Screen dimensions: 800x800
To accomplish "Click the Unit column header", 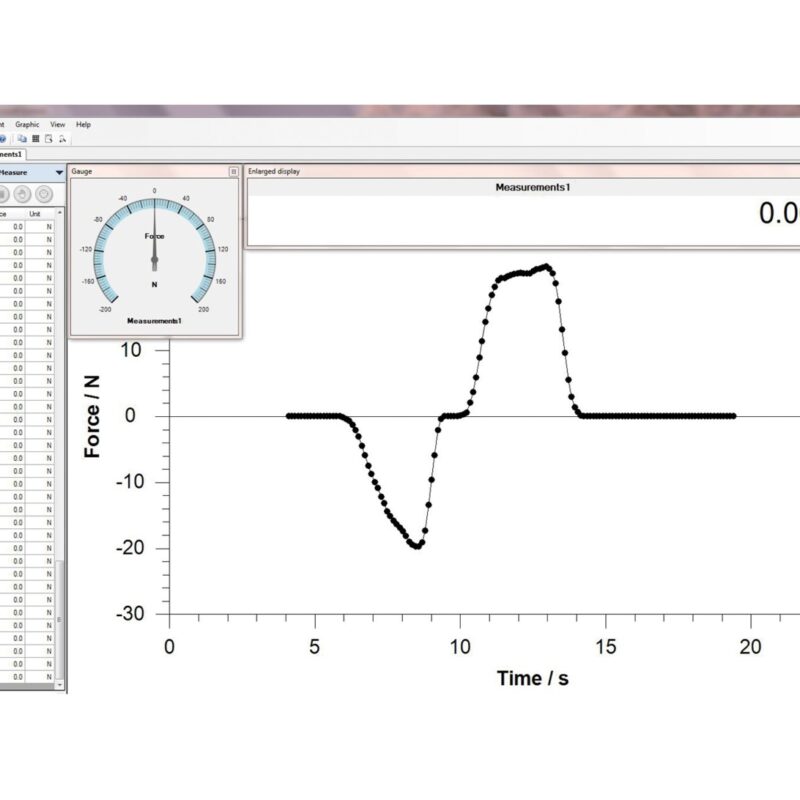I will [34, 213].
